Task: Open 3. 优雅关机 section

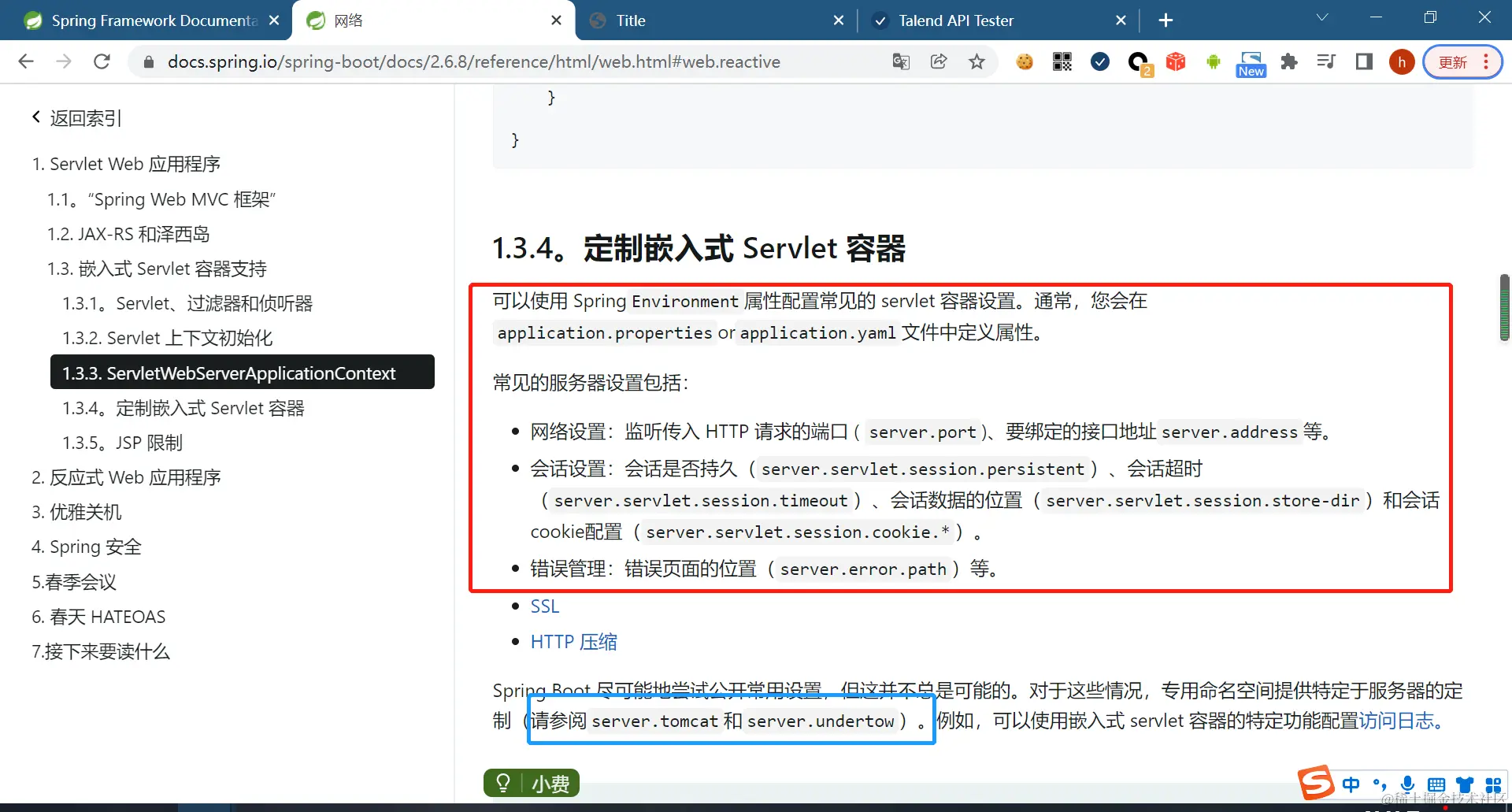Action: point(76,512)
